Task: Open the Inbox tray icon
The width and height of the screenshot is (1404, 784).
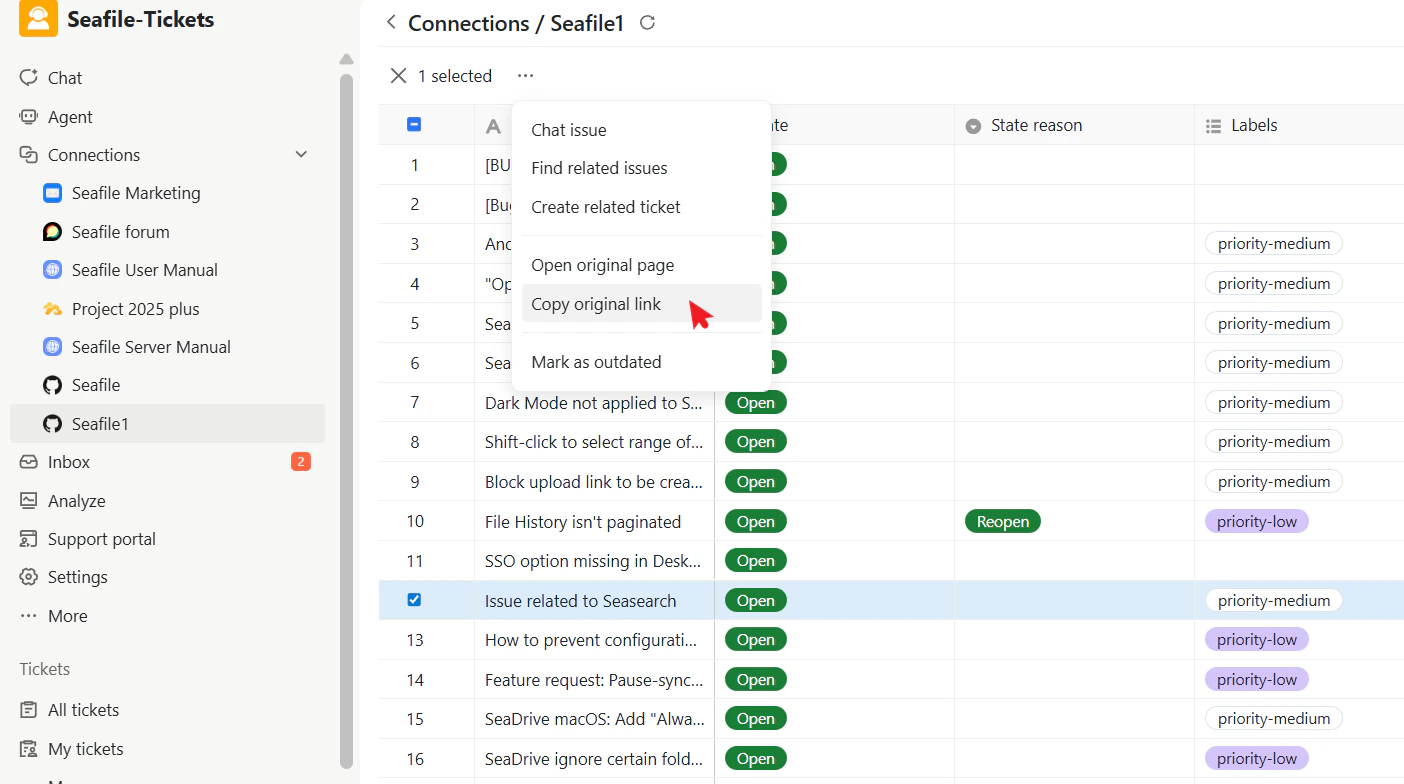Action: tap(28, 462)
